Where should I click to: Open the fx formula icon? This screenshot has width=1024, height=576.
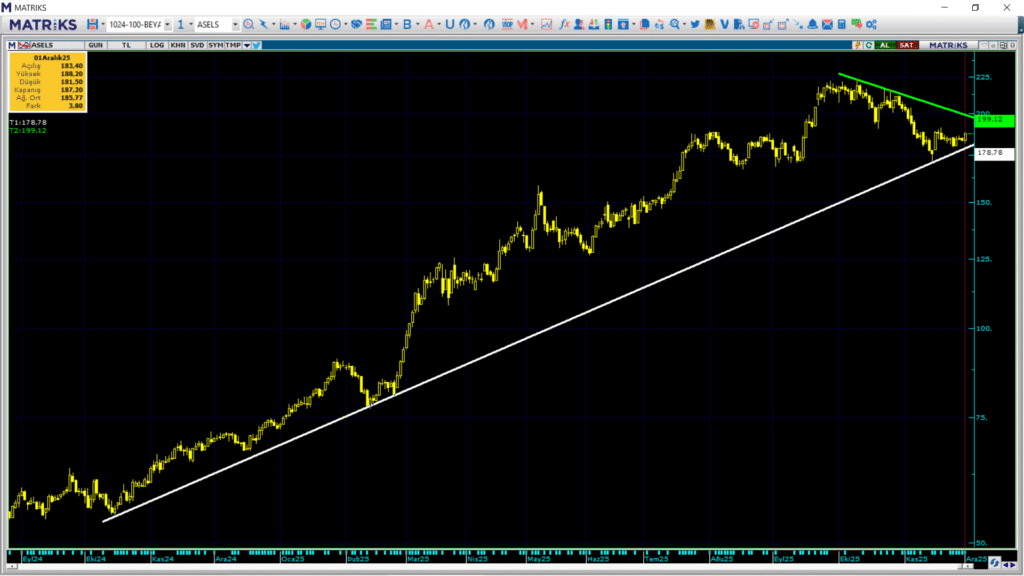tap(565, 24)
